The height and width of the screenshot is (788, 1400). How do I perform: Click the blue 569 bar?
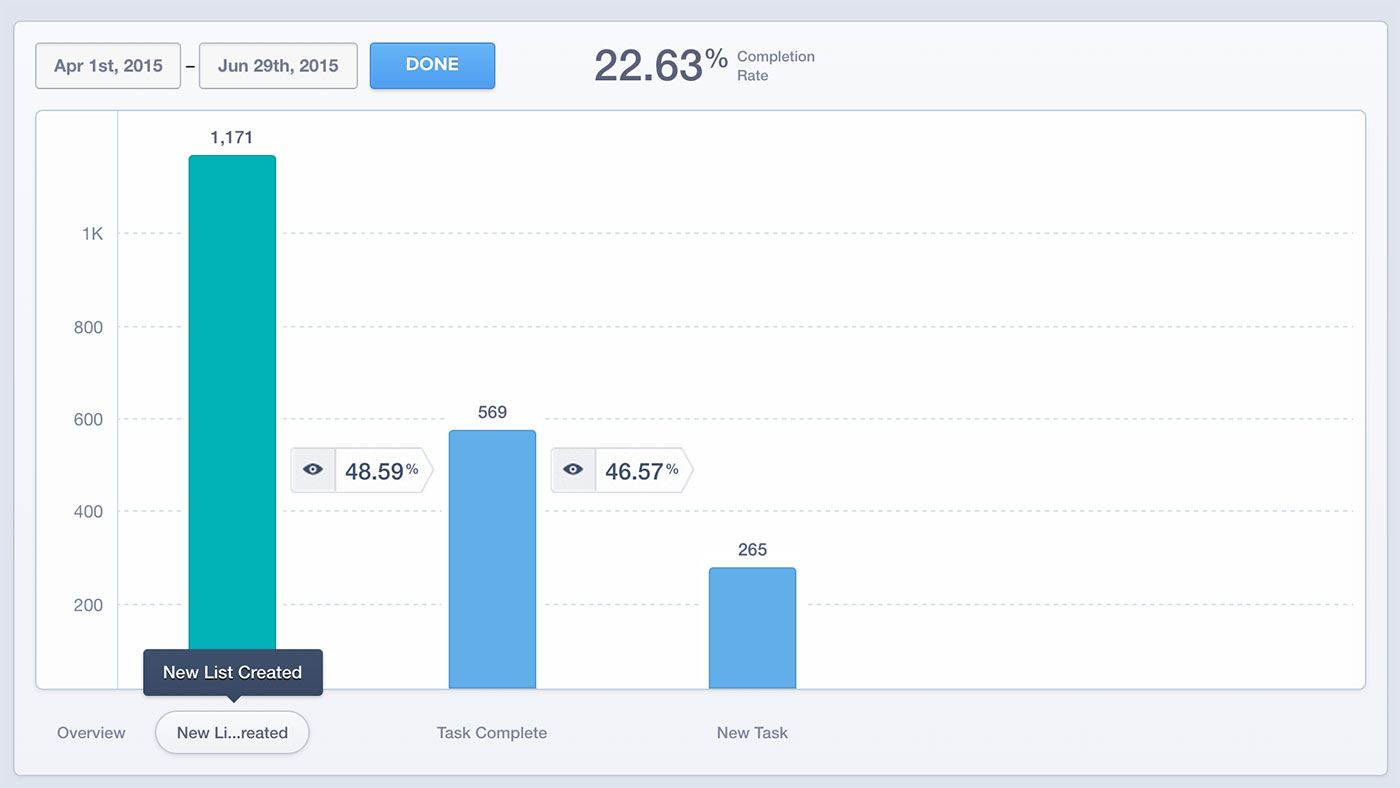[492, 559]
